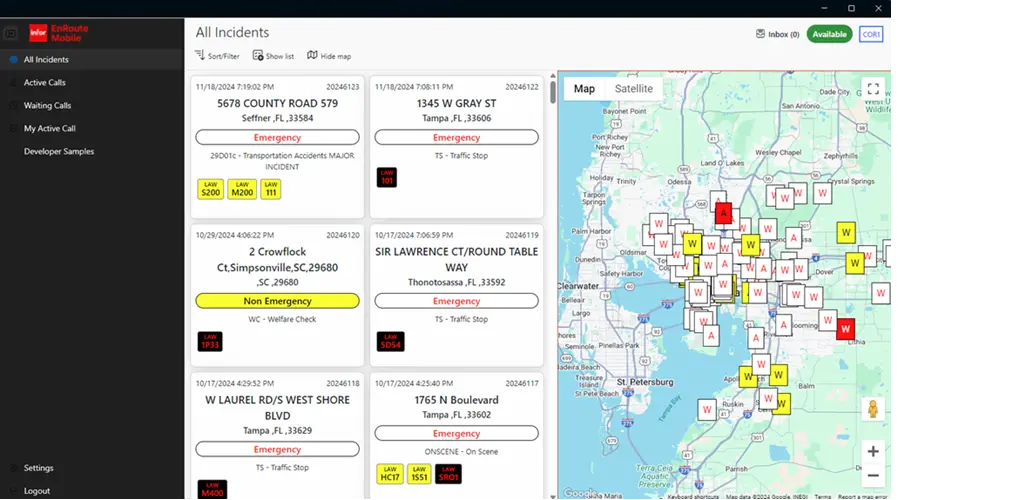Click unit badge LAW 1P33
The height and width of the screenshot is (500, 1024).
(x=210, y=341)
